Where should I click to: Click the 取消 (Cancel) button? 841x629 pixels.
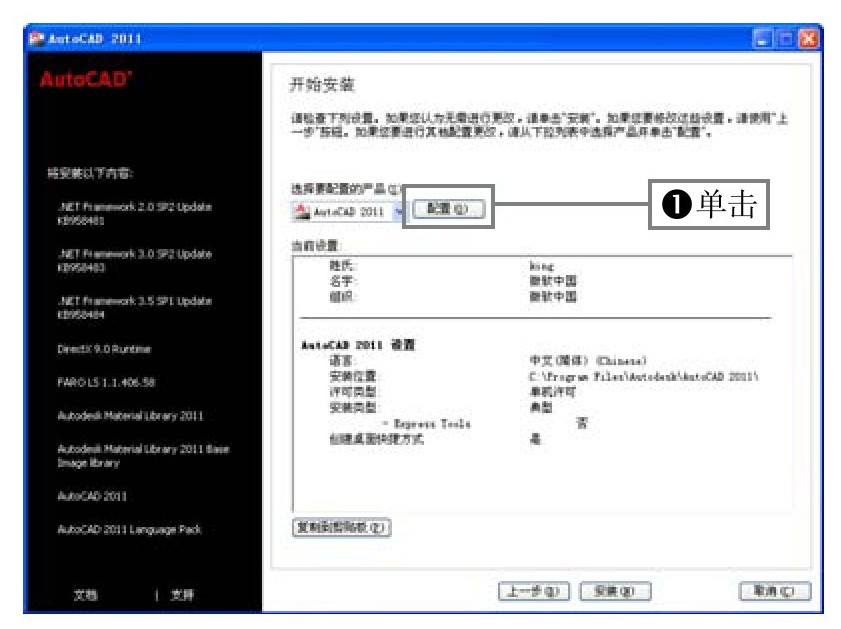click(x=774, y=591)
